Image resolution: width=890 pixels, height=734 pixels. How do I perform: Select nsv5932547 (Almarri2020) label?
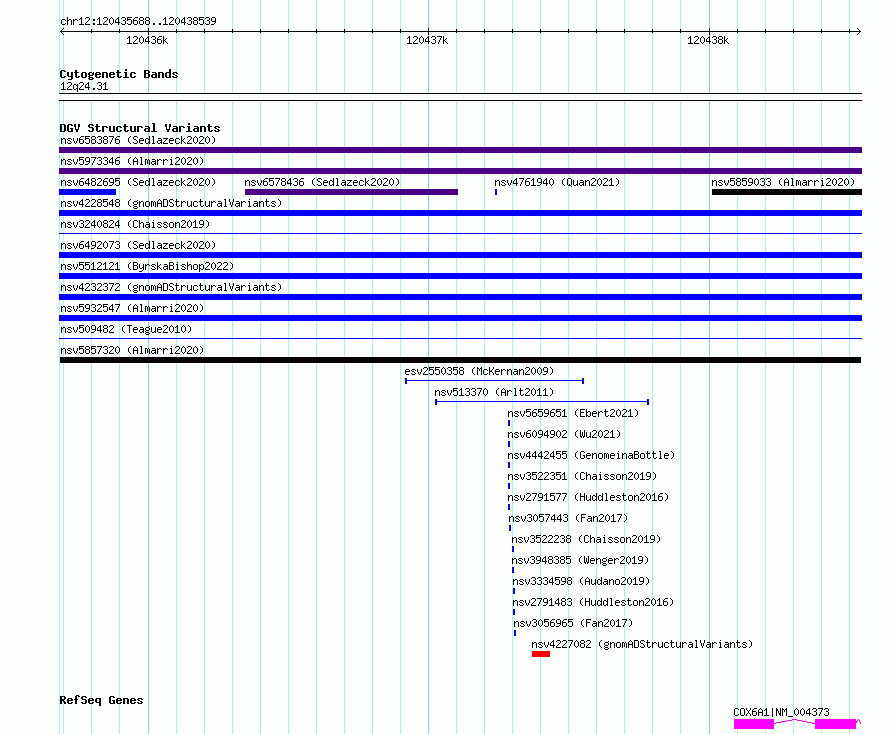pos(132,308)
